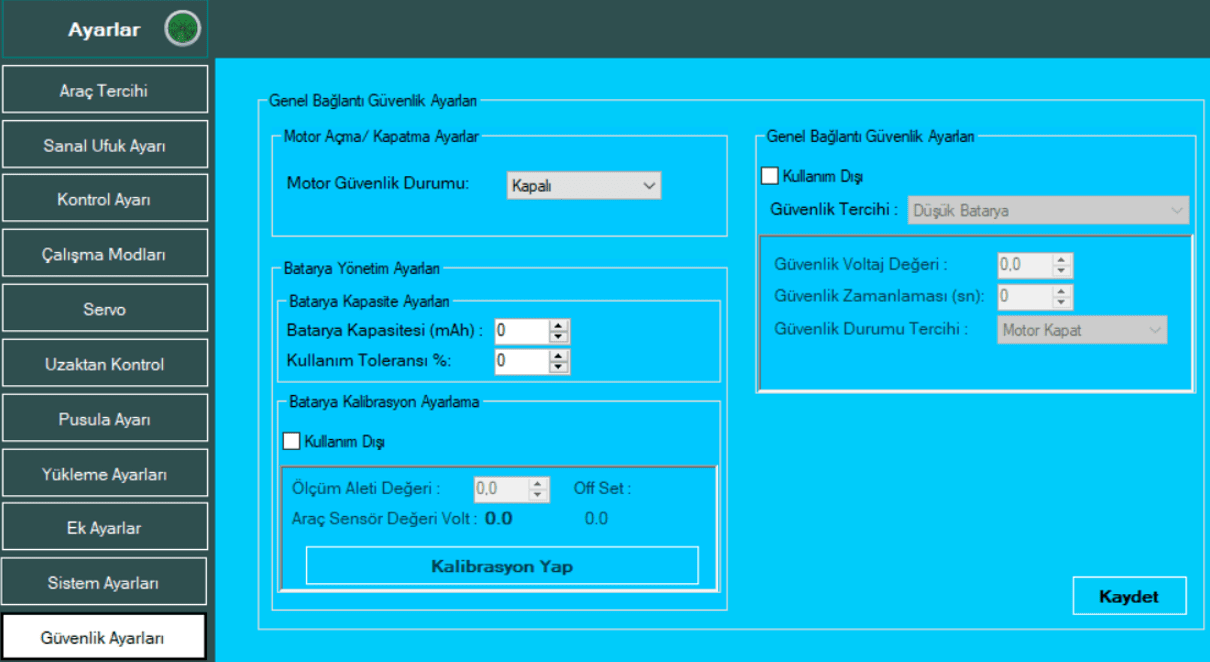The image size is (1210, 662).
Task: Decrease Batarya Kapasitesi with the down arrow
Action: [x=560, y=336]
